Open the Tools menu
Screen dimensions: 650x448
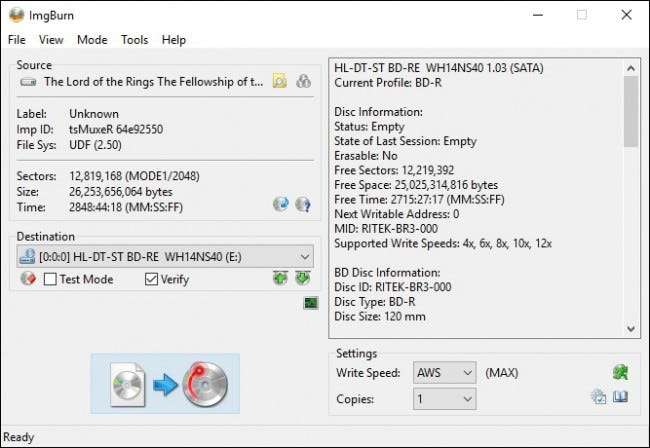pos(134,40)
